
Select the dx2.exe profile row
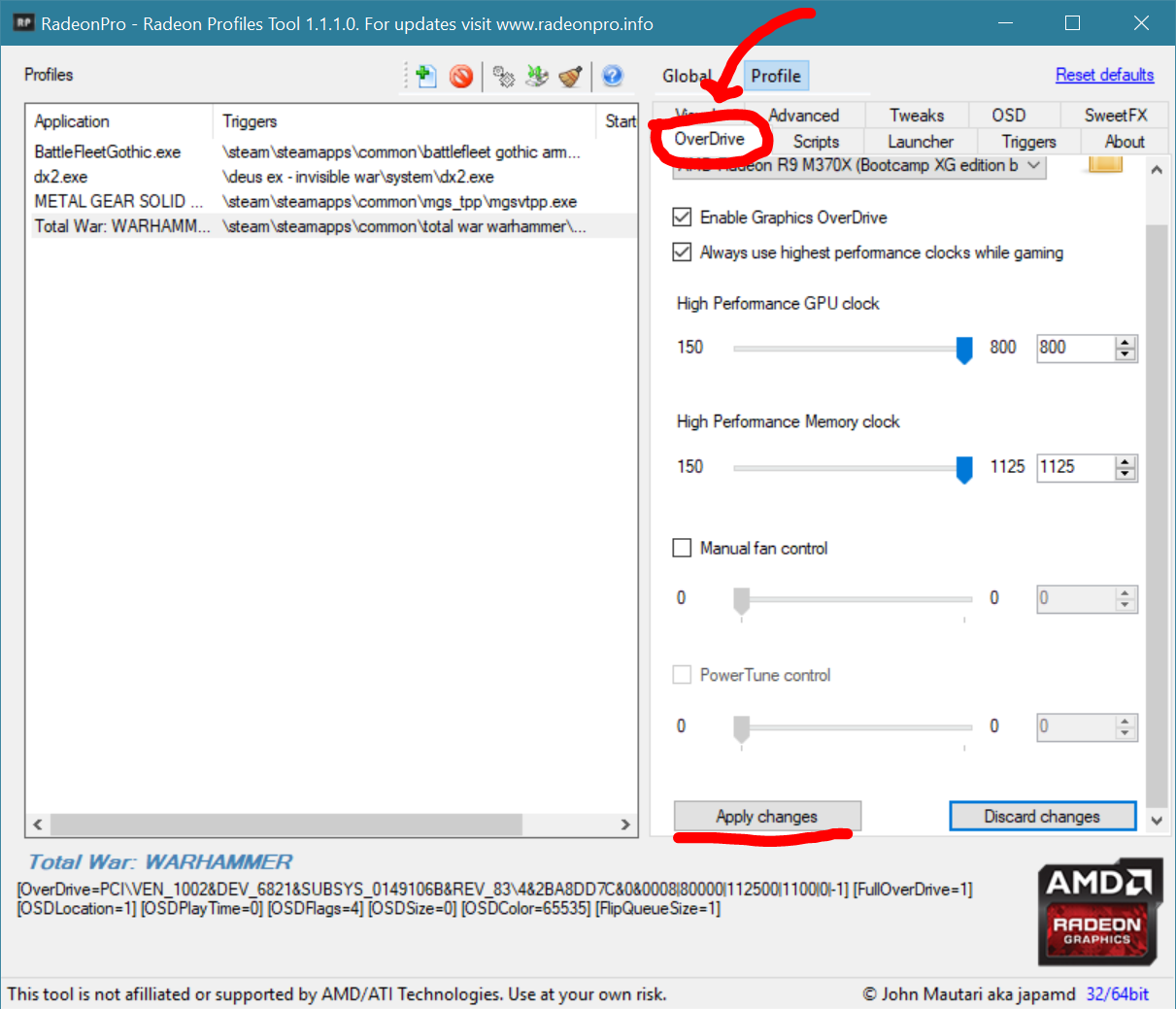pyautogui.click(x=332, y=177)
